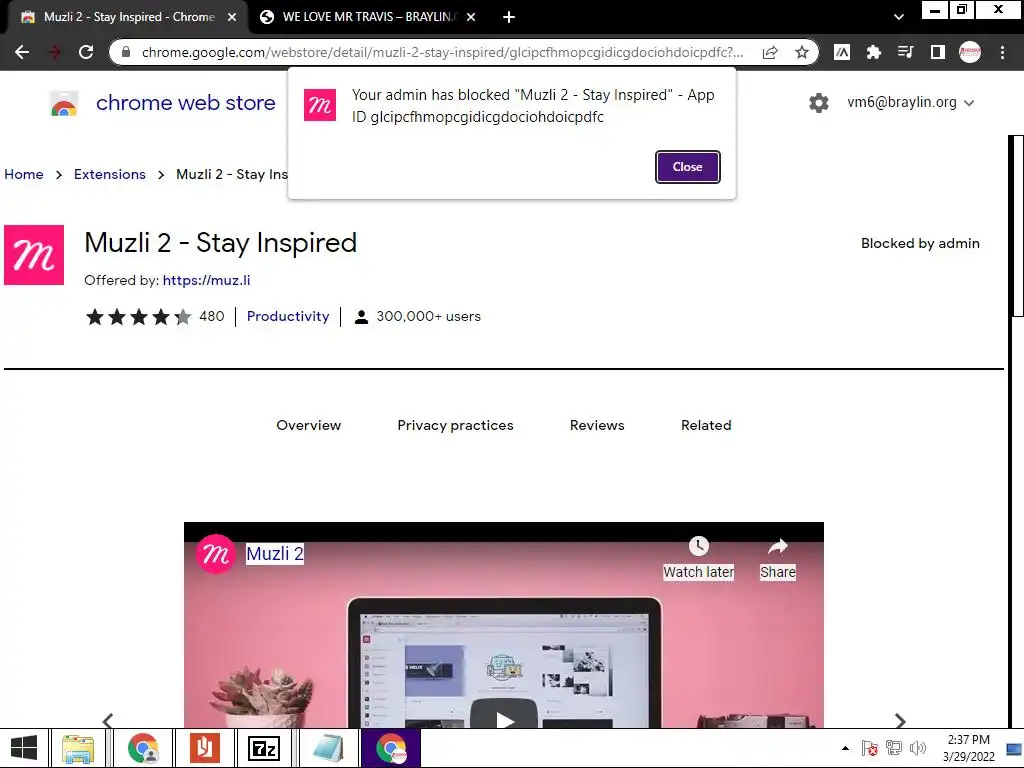Share this page via the address bar icon
Image resolution: width=1024 pixels, height=768 pixels.
tap(771, 52)
